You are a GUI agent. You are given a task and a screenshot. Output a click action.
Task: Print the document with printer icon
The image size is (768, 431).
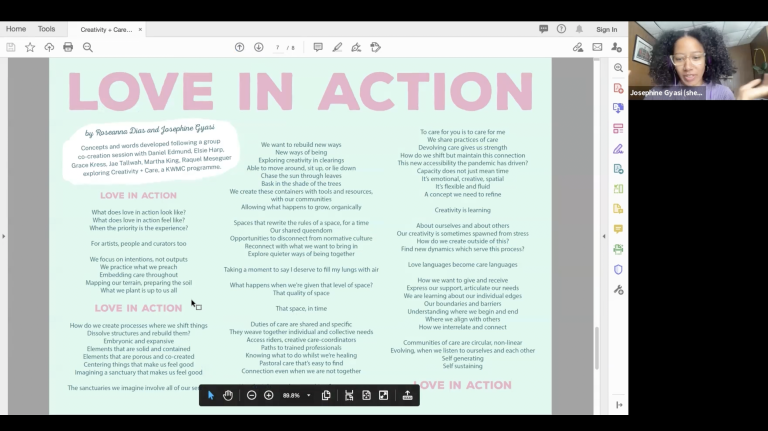(x=68, y=47)
